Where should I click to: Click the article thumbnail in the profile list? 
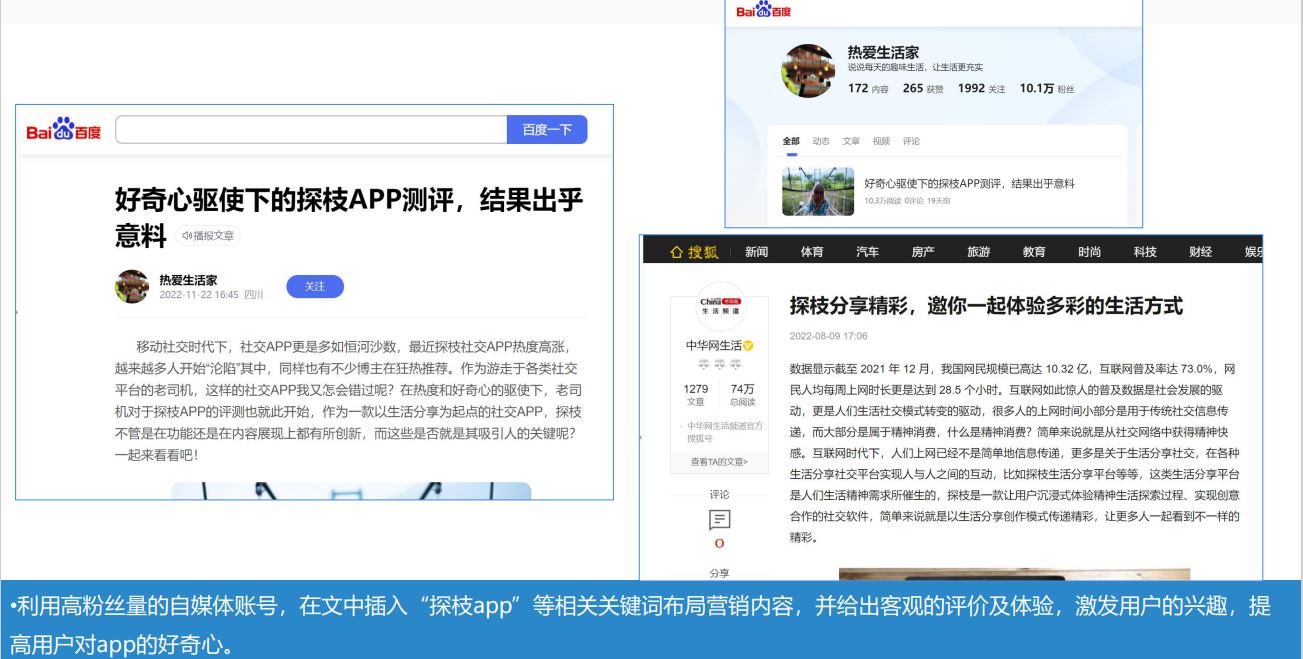coord(818,191)
